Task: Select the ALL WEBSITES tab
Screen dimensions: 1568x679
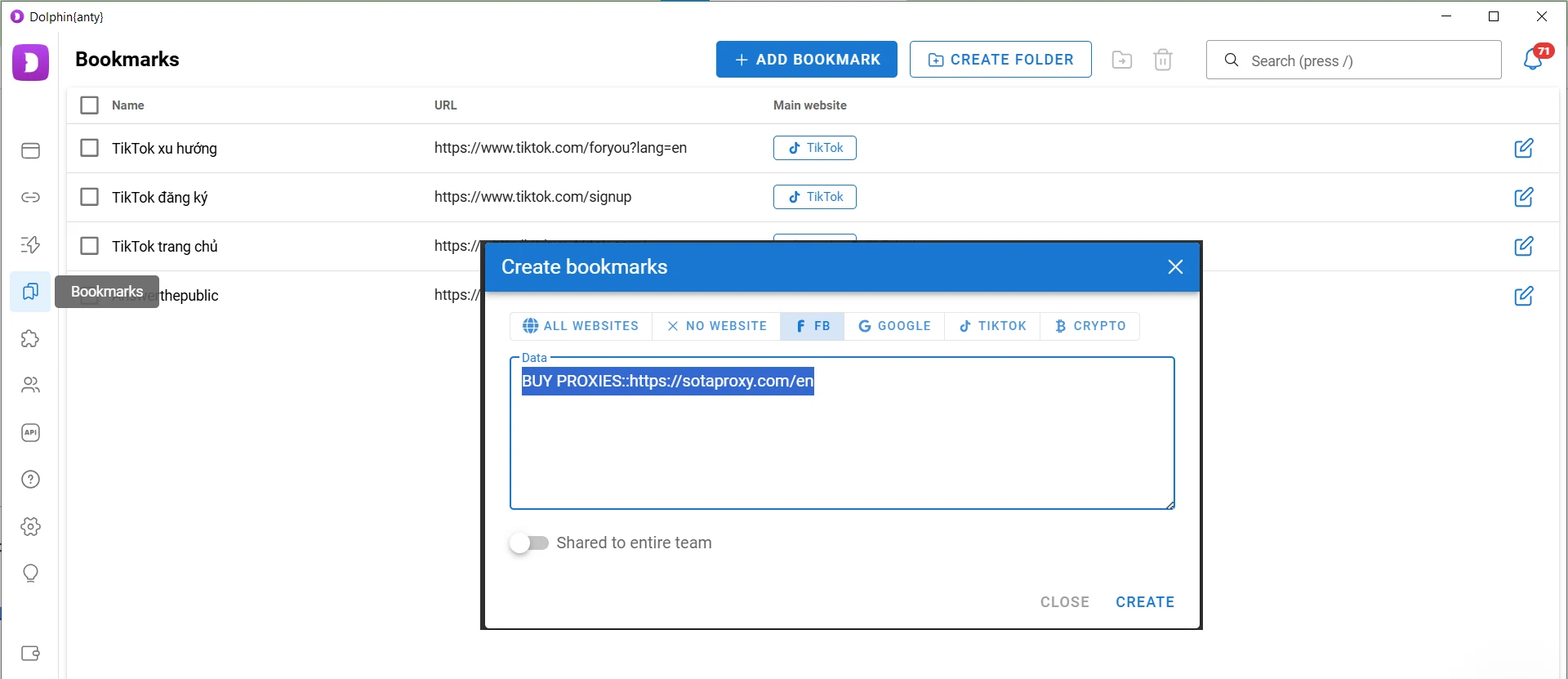Action: tap(581, 326)
